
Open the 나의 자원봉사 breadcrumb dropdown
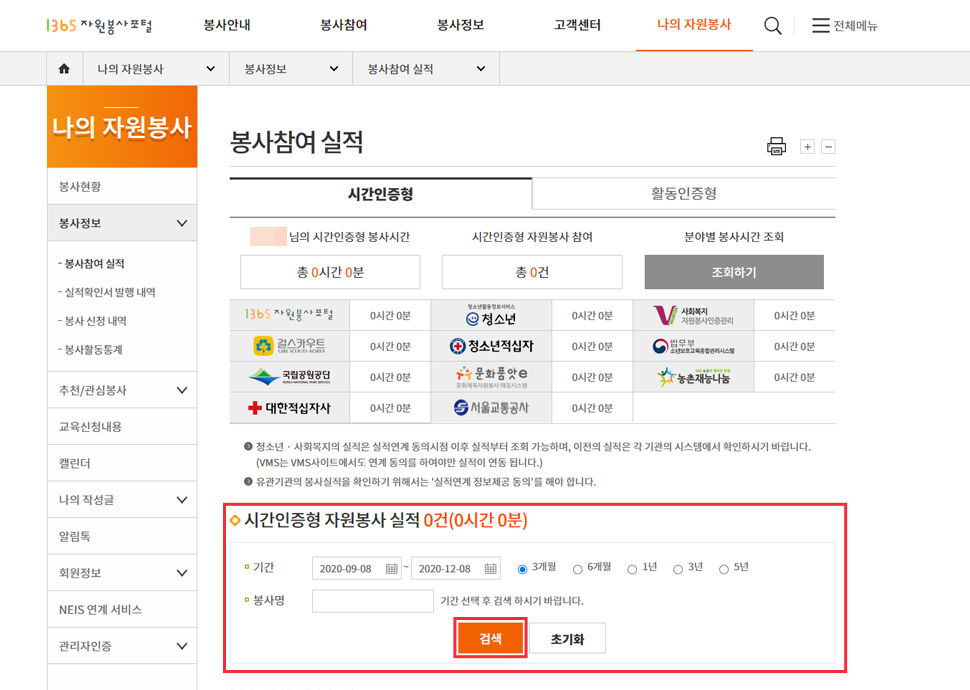[x=156, y=69]
